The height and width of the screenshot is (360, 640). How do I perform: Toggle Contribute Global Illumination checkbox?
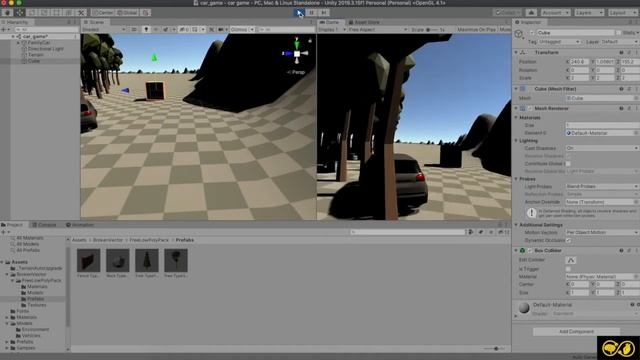[x=568, y=164]
